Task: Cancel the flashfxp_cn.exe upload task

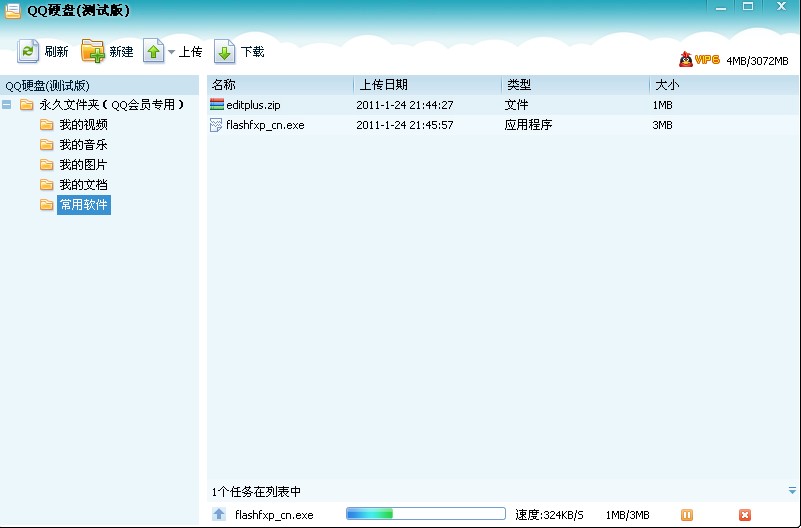Action: pos(745,515)
